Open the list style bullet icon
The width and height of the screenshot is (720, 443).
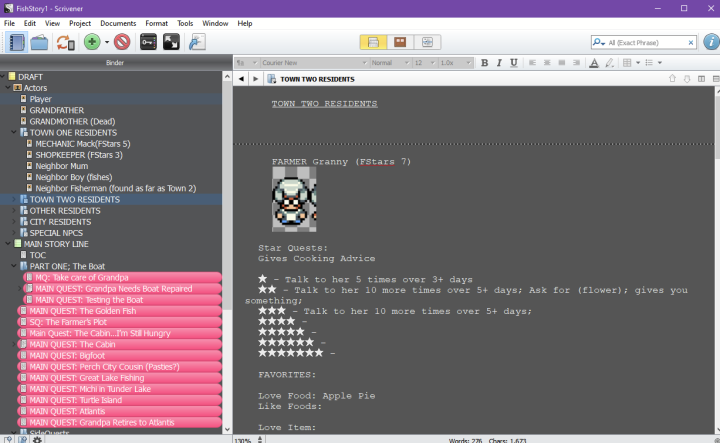649,63
